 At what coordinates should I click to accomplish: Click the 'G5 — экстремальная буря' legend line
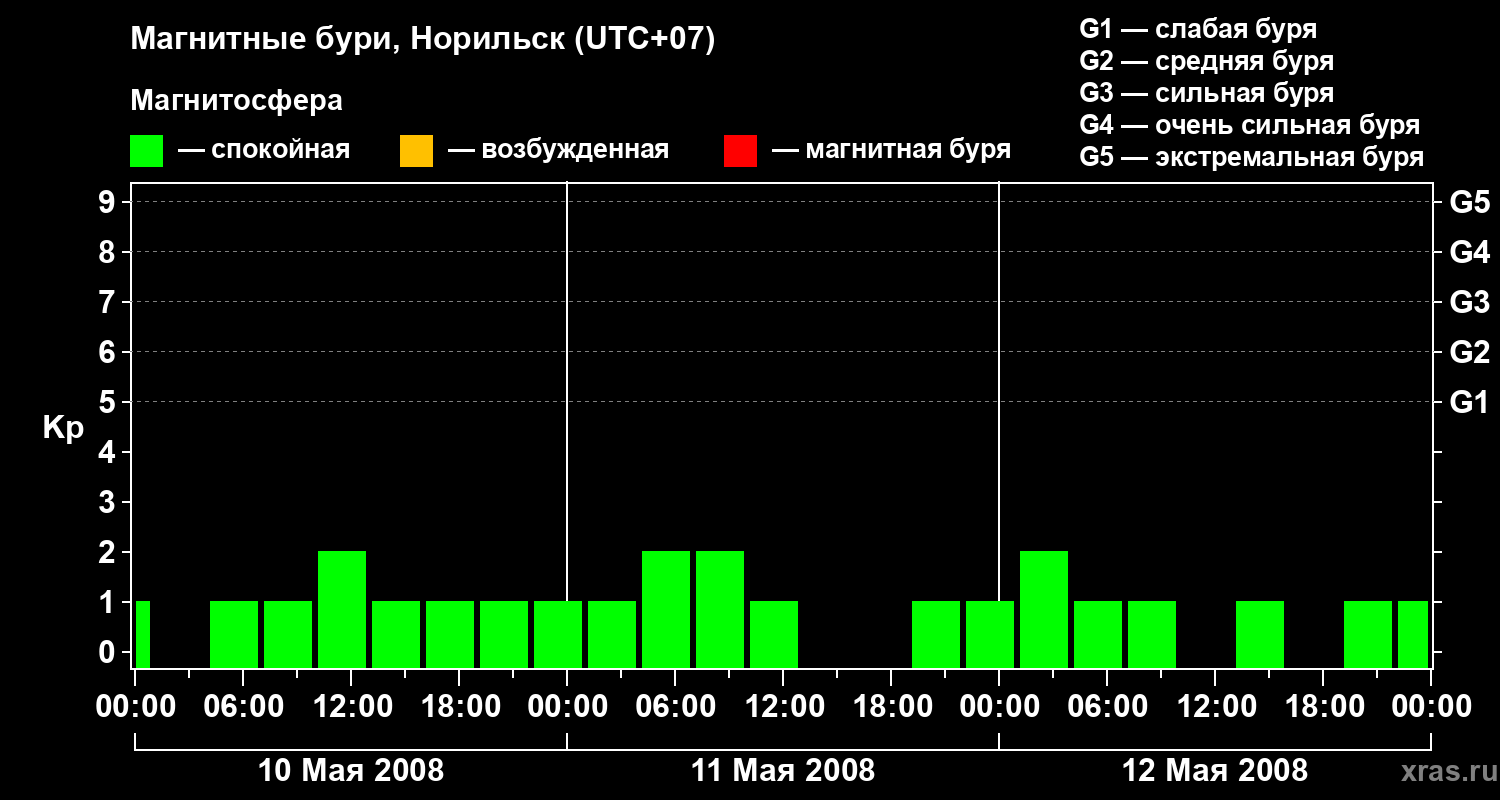[1252, 157]
